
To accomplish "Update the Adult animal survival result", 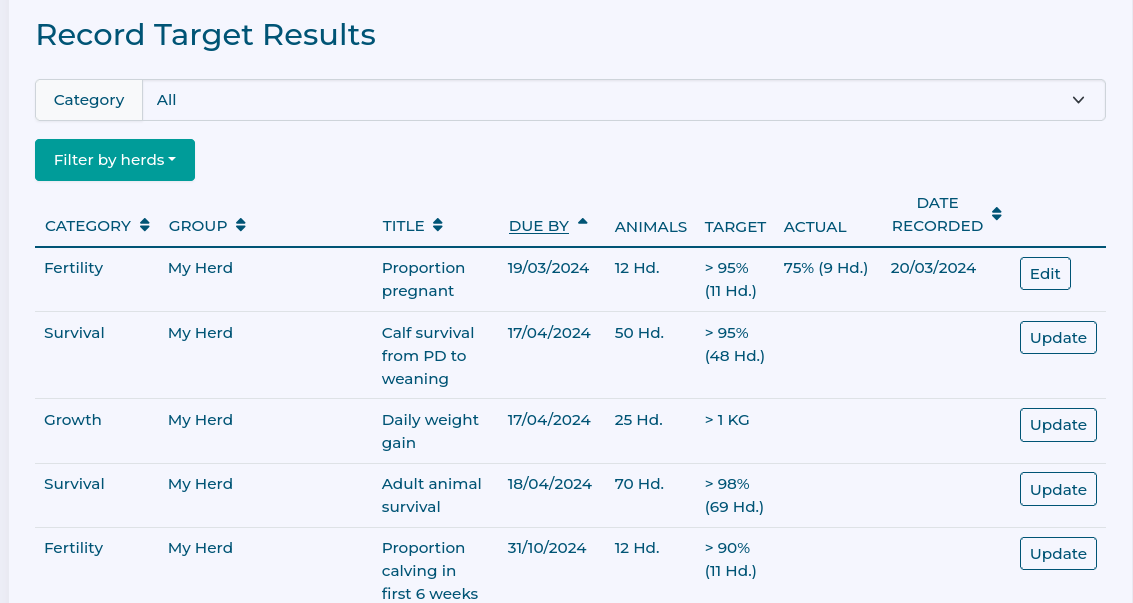I will point(1058,490).
